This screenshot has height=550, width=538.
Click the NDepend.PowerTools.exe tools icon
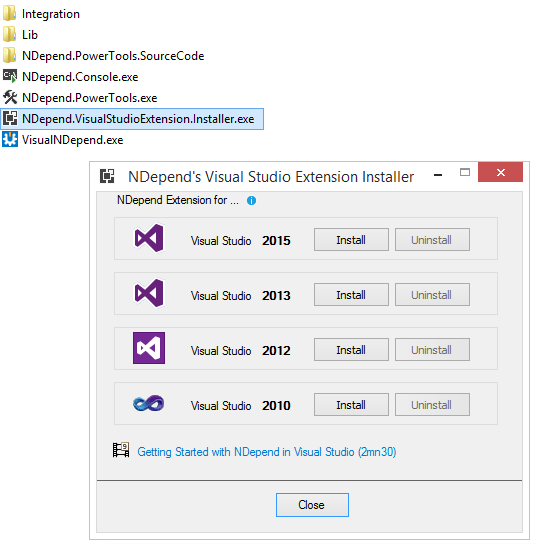point(10,98)
